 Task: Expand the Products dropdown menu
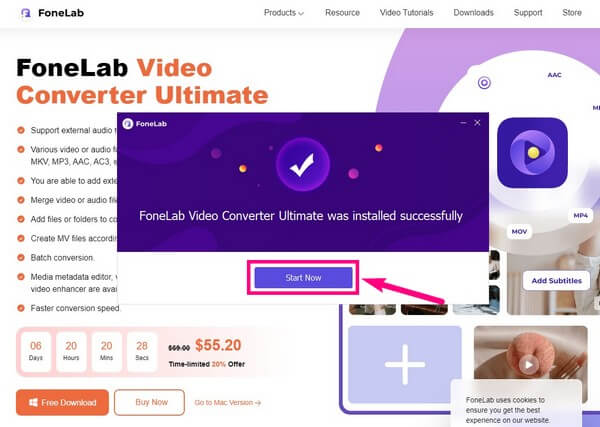(x=284, y=13)
